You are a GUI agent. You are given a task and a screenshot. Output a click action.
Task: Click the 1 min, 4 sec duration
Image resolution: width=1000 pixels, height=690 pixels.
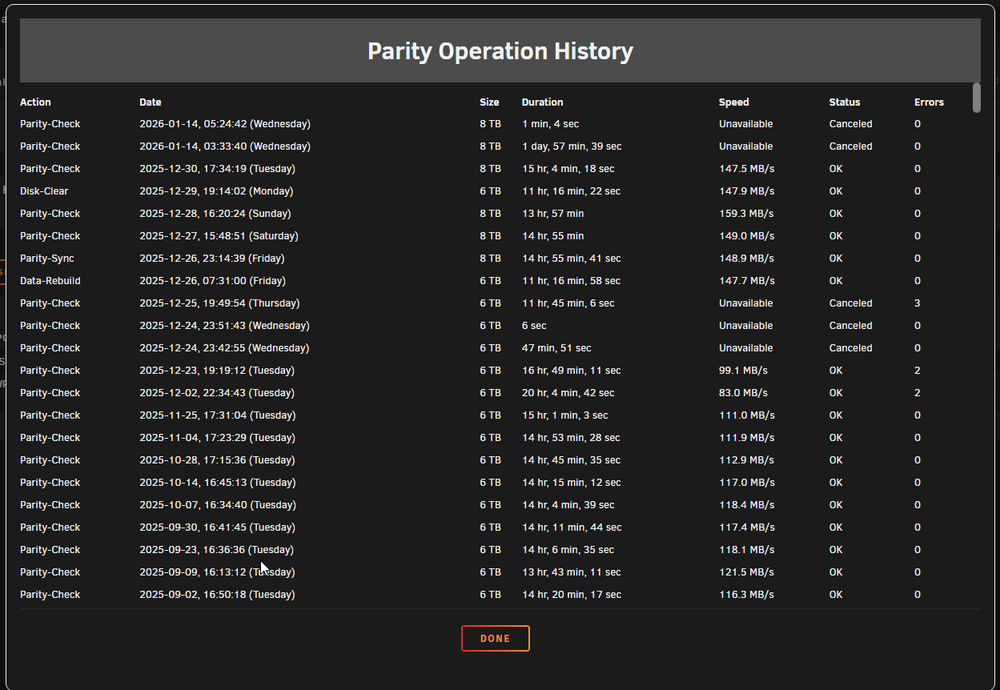550,124
